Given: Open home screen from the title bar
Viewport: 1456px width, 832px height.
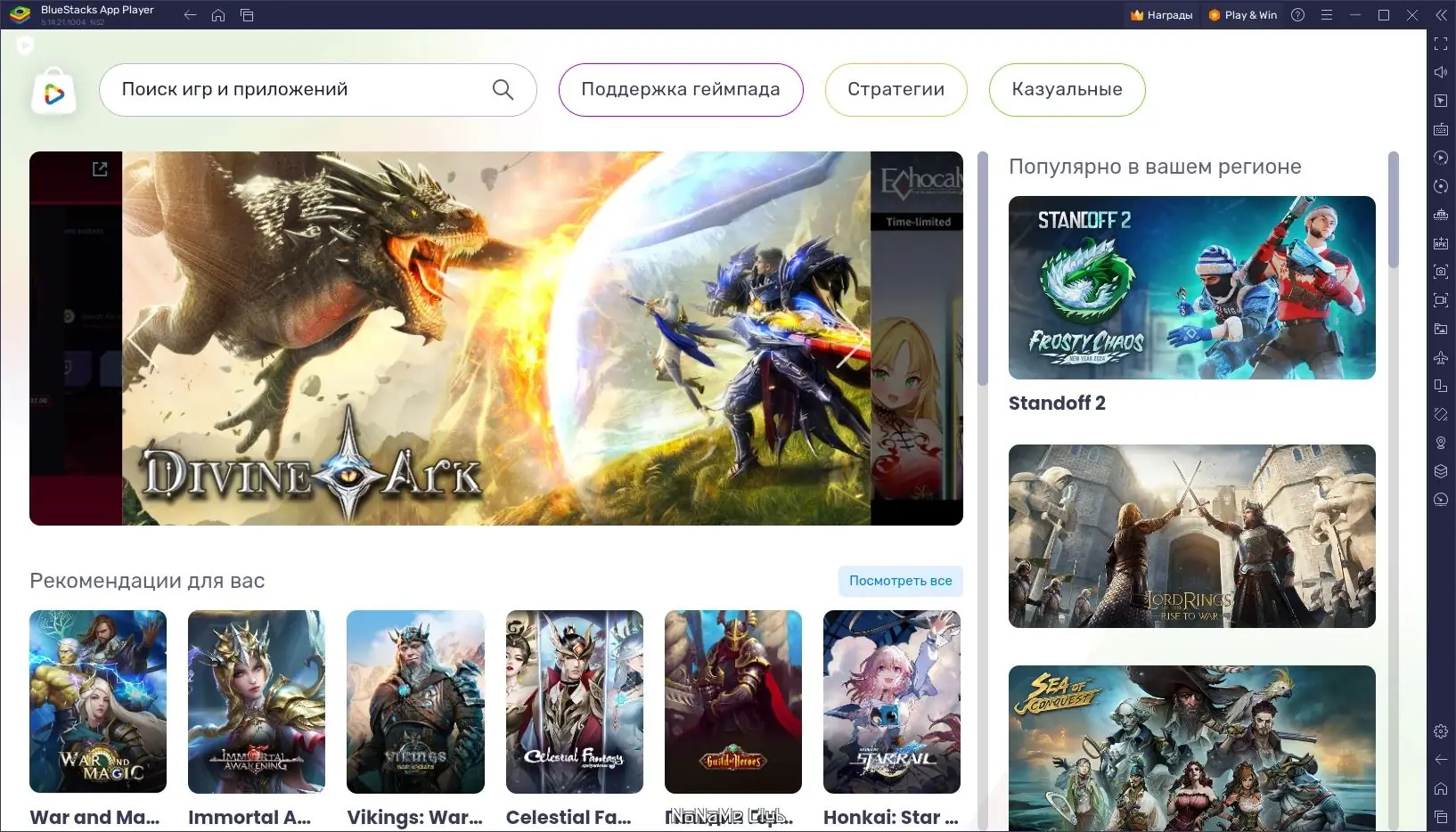Looking at the screenshot, I should pos(218,15).
